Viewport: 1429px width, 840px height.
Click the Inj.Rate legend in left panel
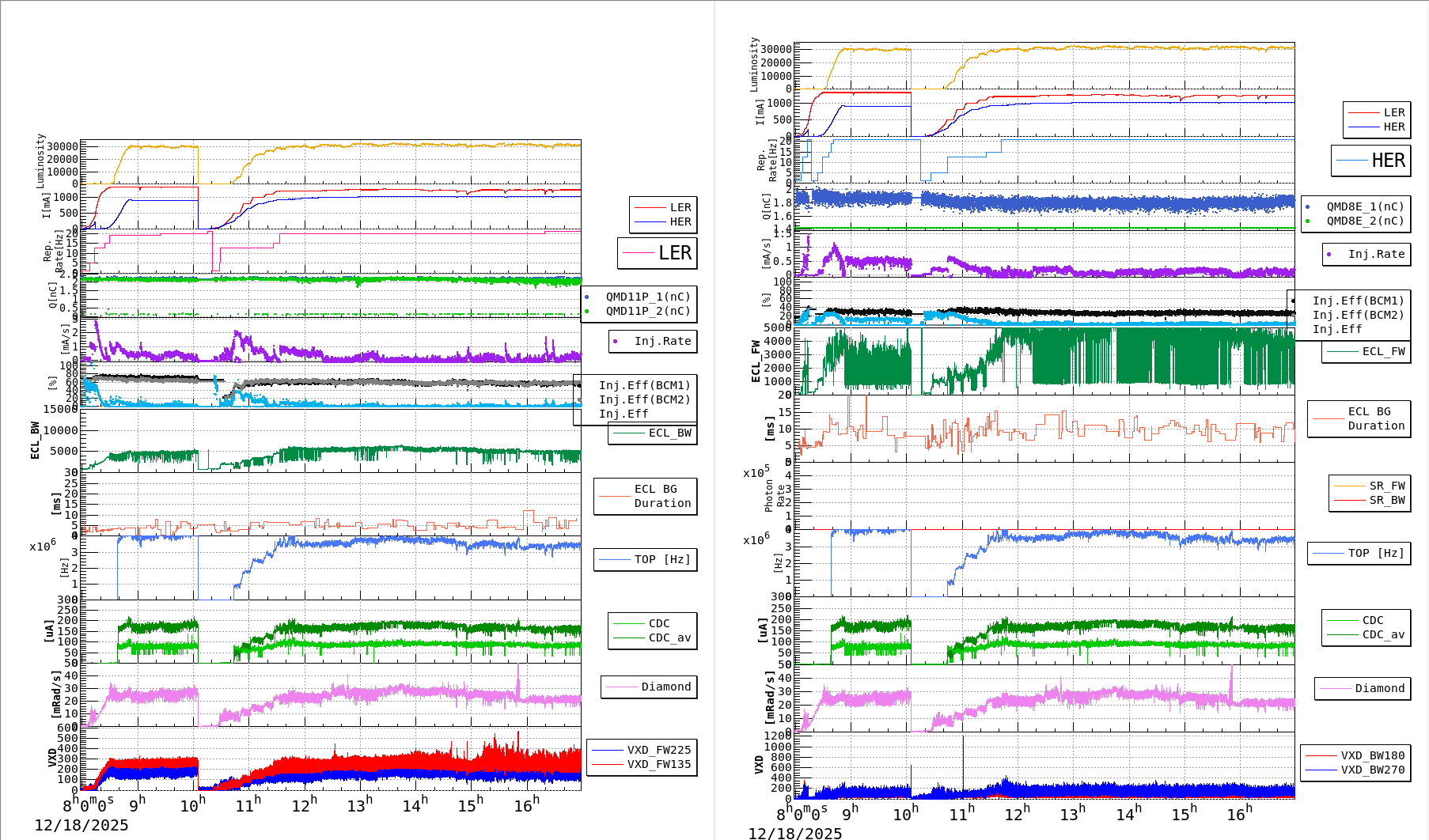pyautogui.click(x=661, y=341)
